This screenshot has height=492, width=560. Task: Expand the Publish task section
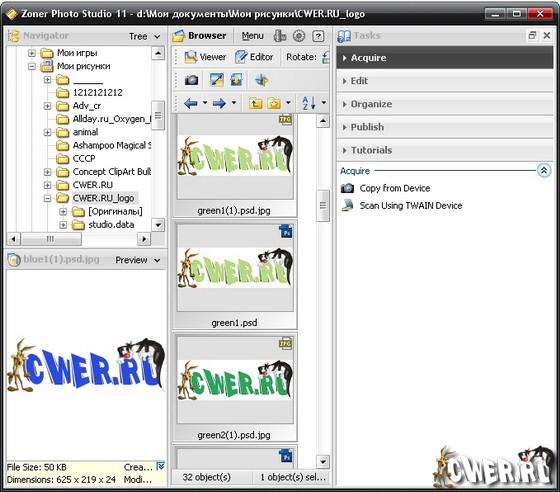click(x=445, y=127)
